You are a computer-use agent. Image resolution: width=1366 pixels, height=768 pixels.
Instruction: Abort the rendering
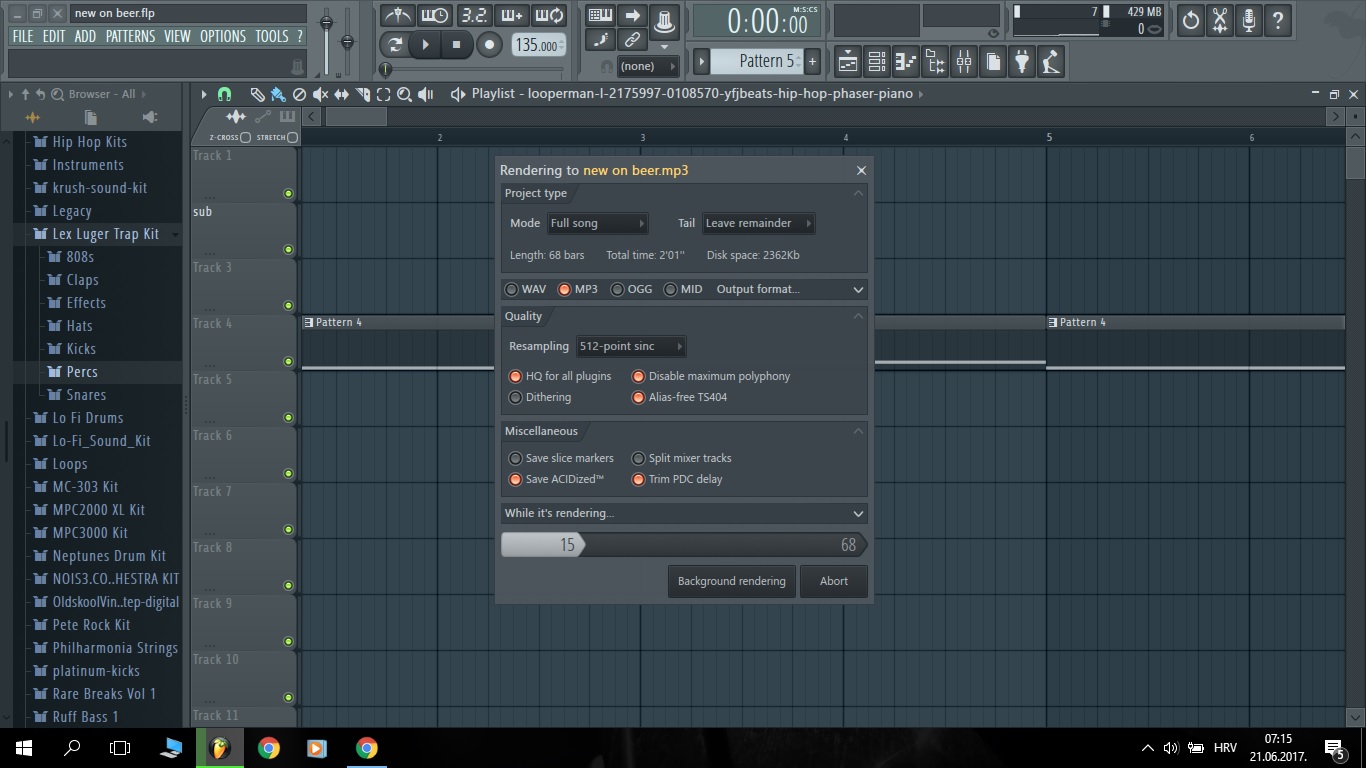pyautogui.click(x=834, y=581)
